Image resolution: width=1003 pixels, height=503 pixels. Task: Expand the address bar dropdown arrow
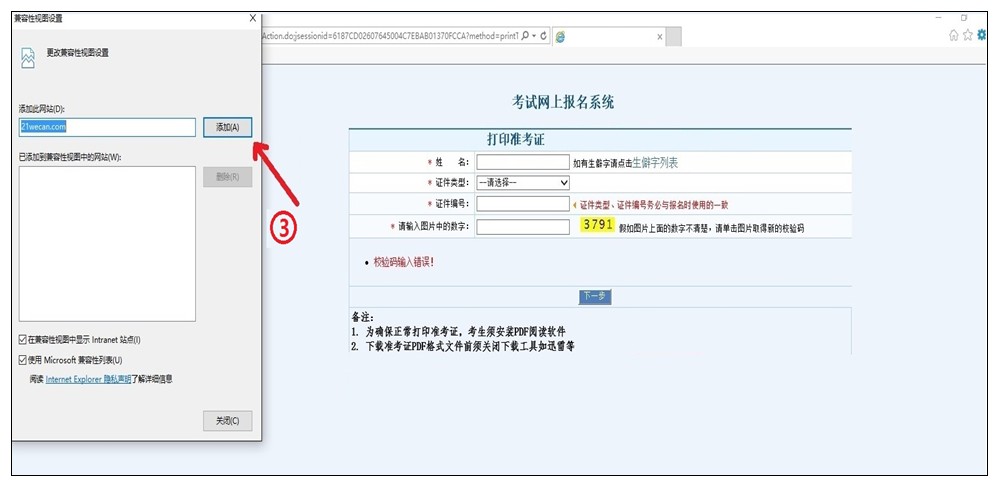(534, 36)
